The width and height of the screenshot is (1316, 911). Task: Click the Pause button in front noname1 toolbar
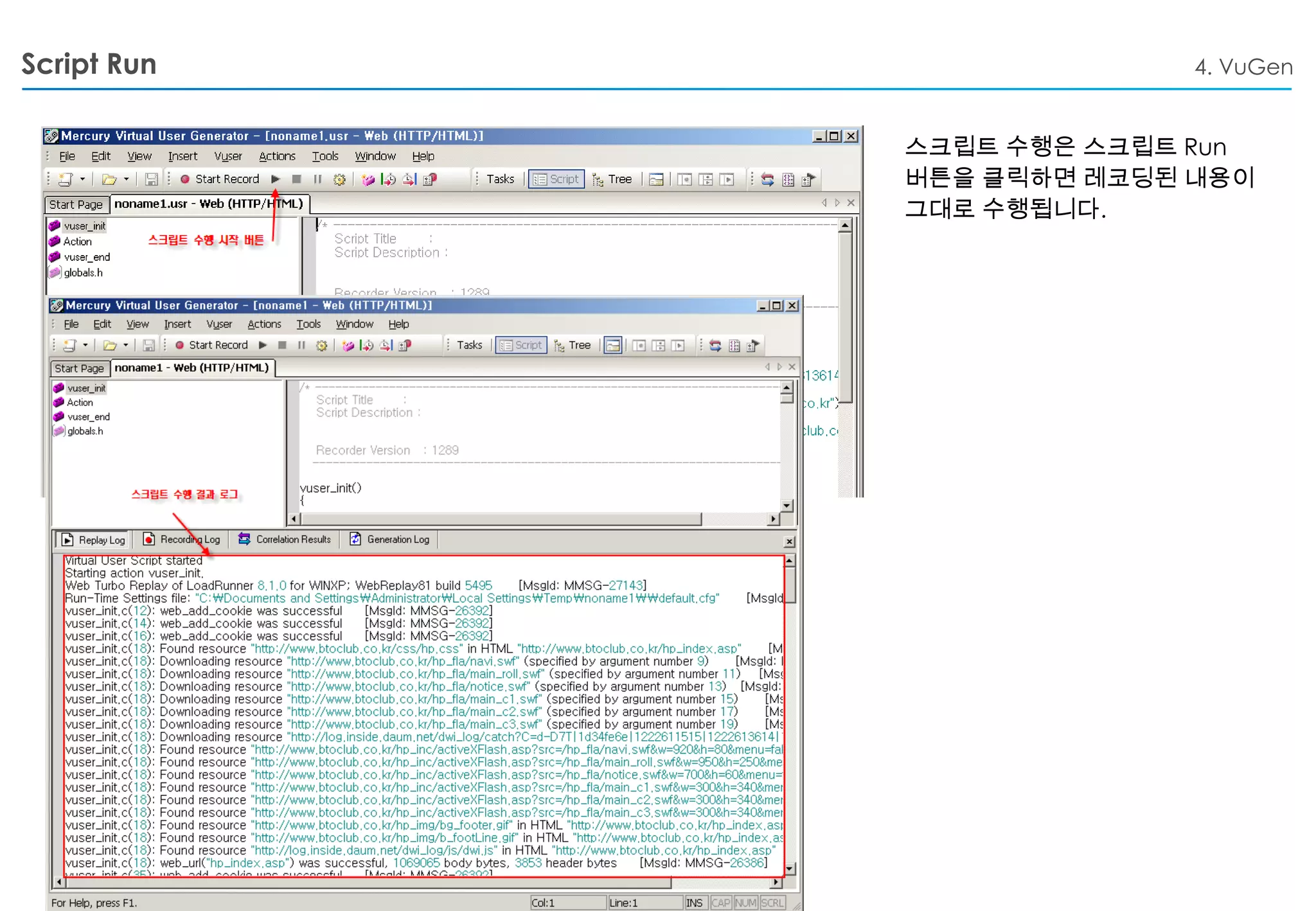pos(301,345)
